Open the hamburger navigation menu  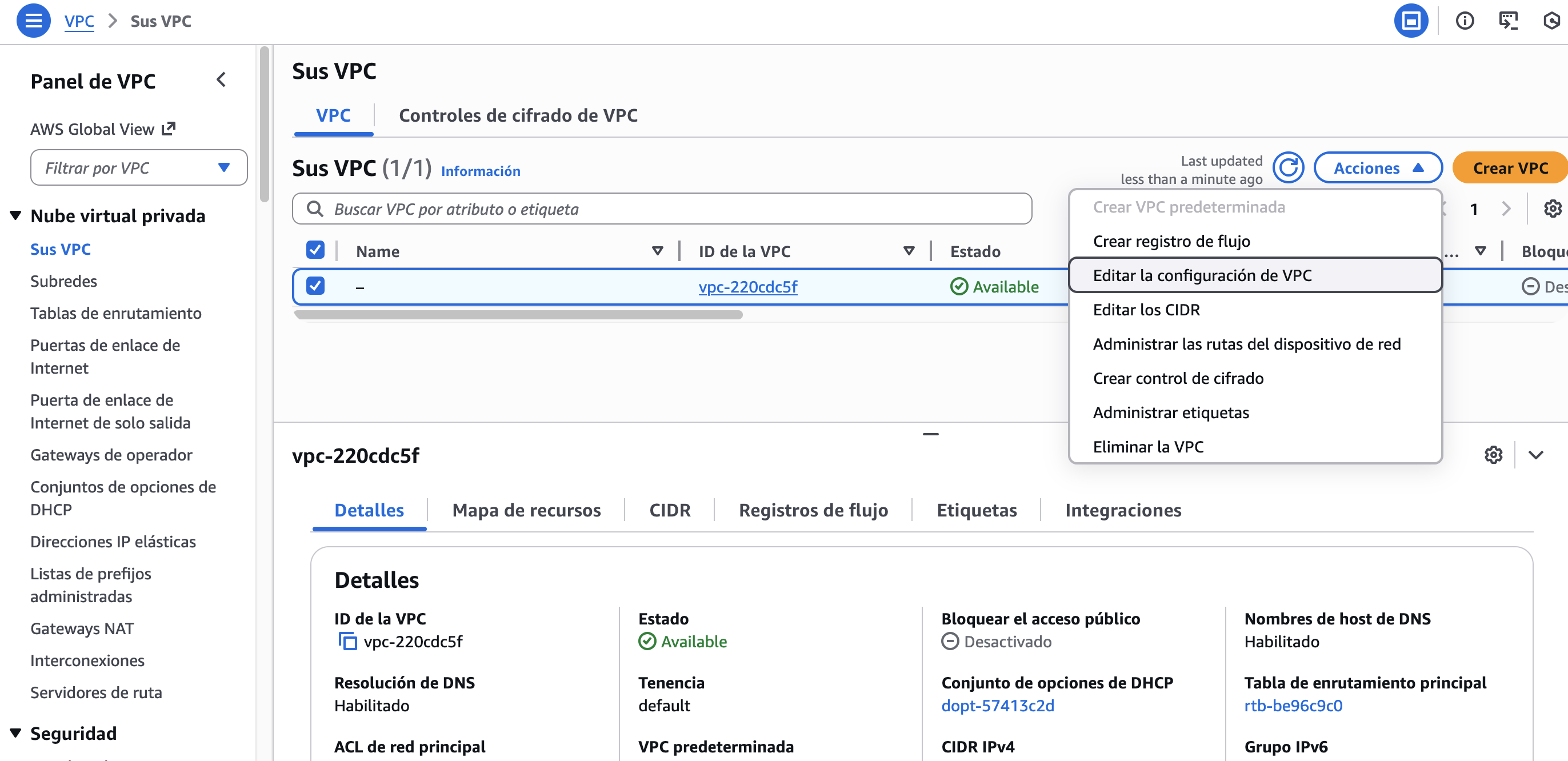(x=33, y=21)
